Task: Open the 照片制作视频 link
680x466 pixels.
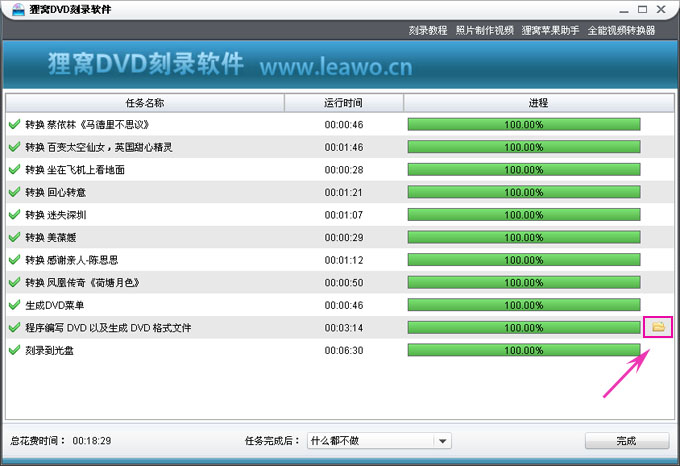Action: (484, 30)
